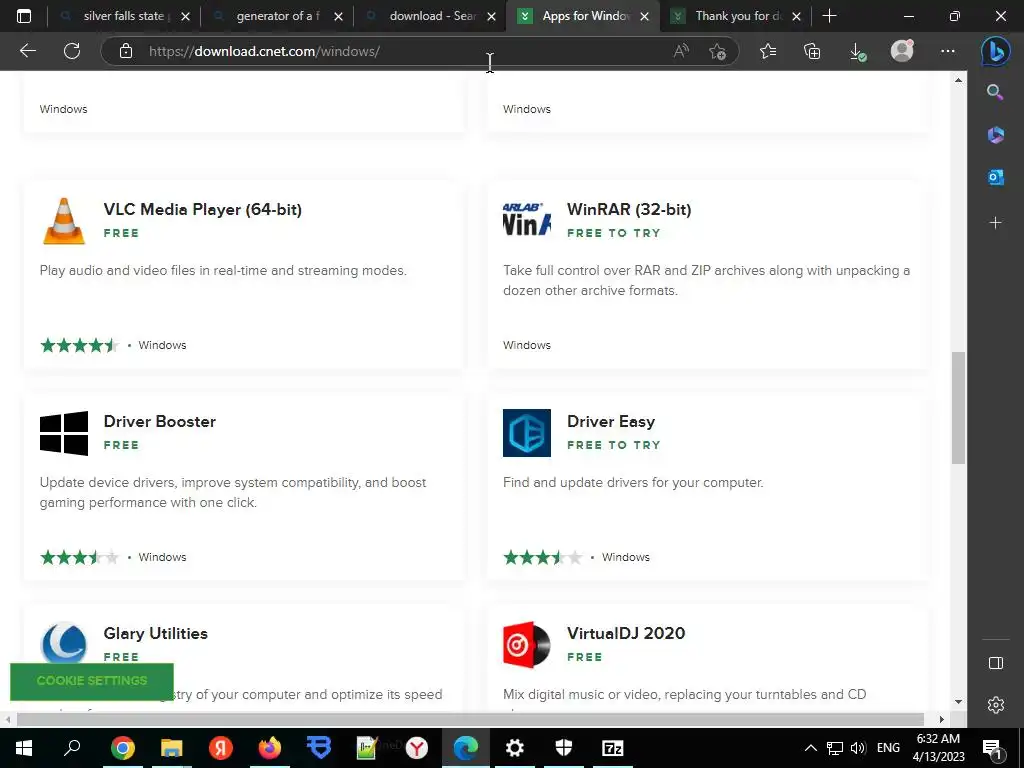Screen dimensions: 1024x768
Task: View site lock information icon
Action: click(126, 51)
